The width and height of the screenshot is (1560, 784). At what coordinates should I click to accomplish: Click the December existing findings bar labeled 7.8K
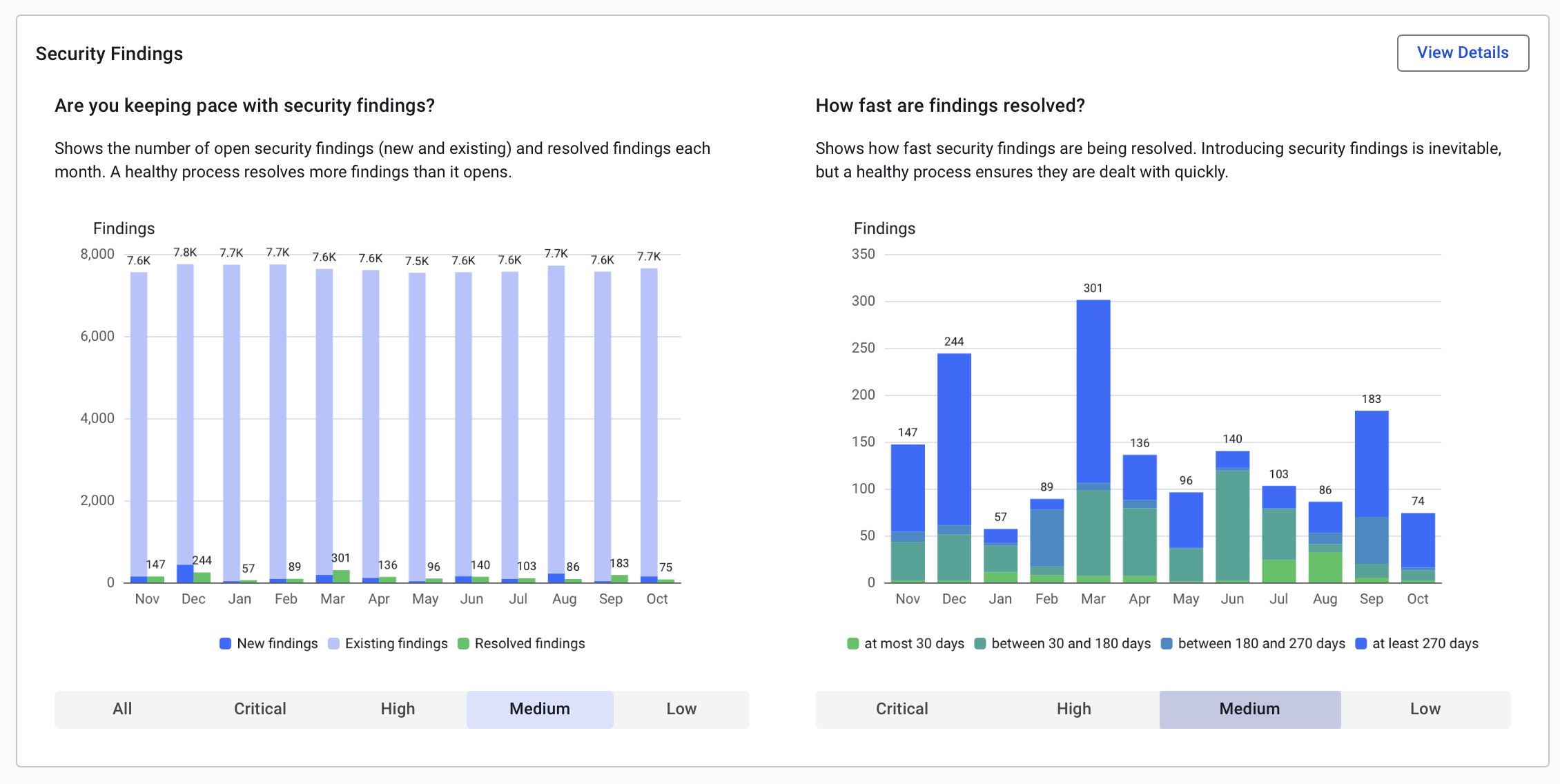(x=185, y=414)
